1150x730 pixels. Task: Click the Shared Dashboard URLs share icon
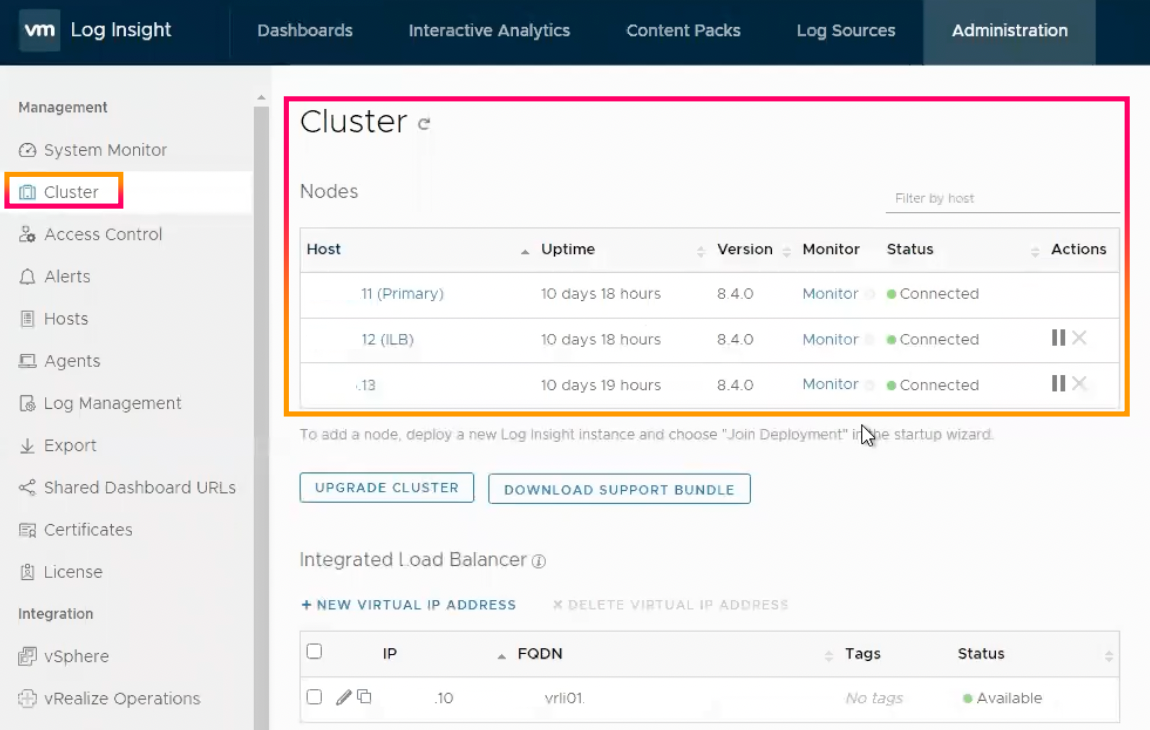[x=27, y=488]
